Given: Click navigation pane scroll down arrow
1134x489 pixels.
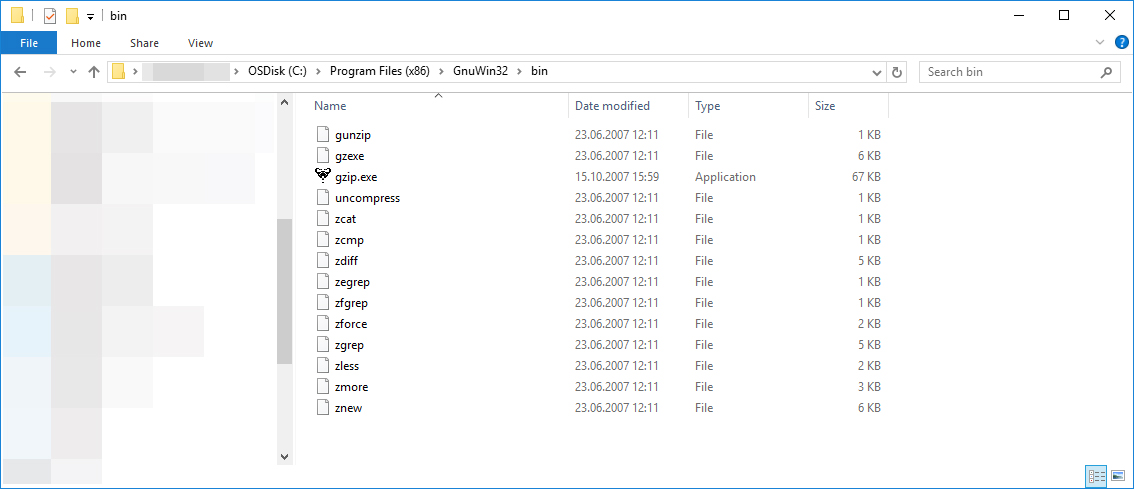Looking at the screenshot, I should pos(284,456).
